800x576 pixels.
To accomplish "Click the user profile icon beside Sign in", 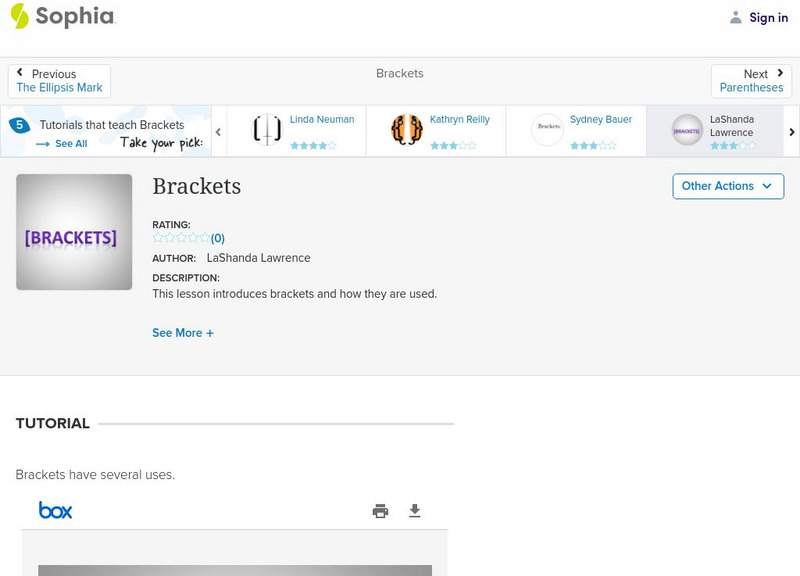I will pyautogui.click(x=736, y=17).
